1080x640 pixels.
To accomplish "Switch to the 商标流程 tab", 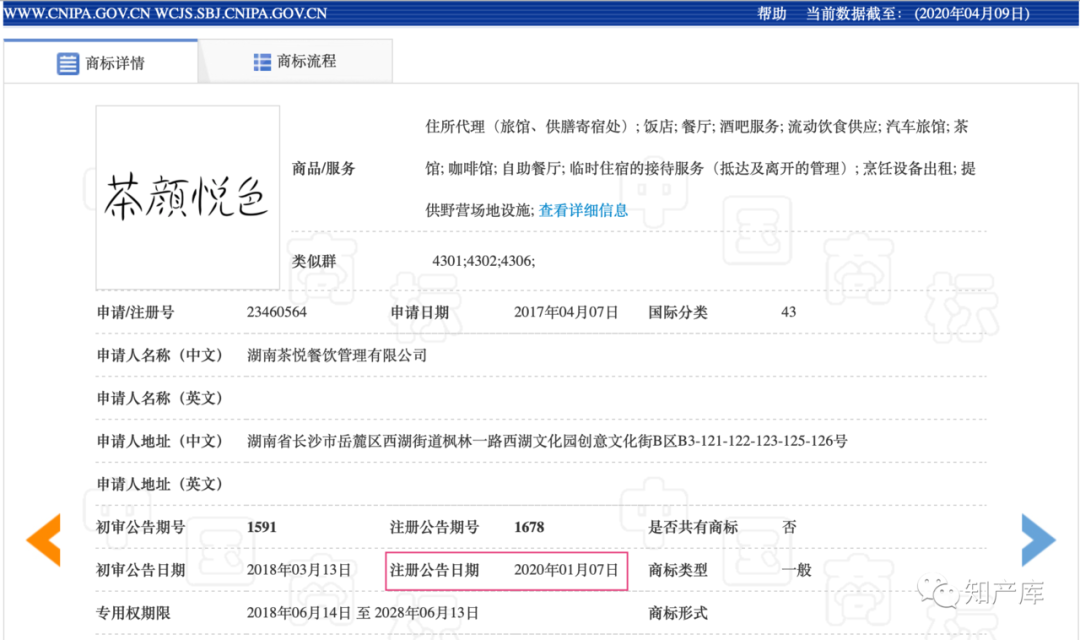I will point(295,61).
